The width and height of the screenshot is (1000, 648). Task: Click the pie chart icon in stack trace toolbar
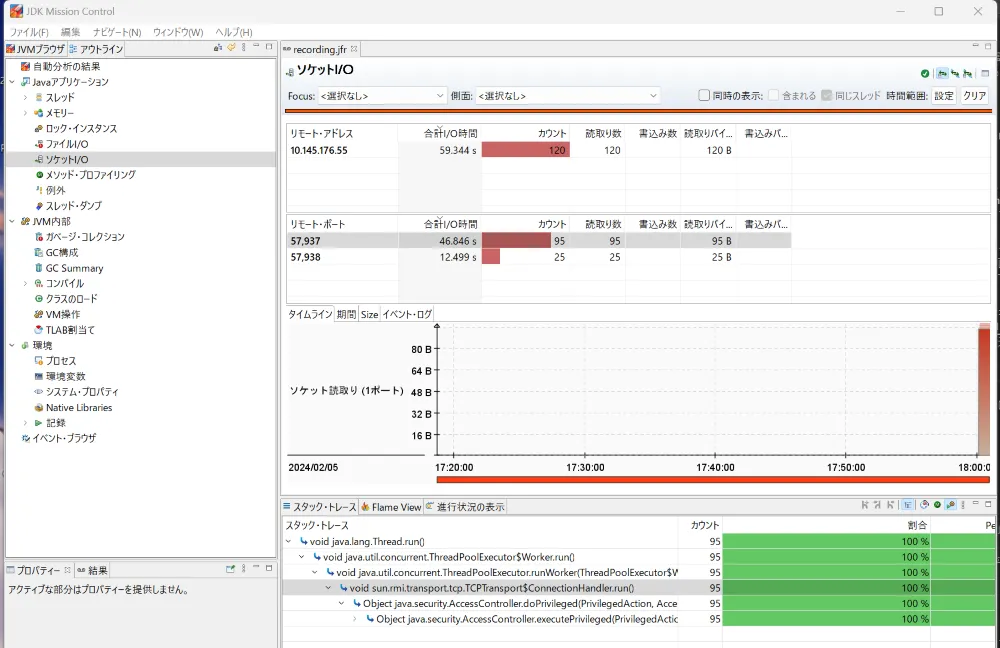pos(924,505)
